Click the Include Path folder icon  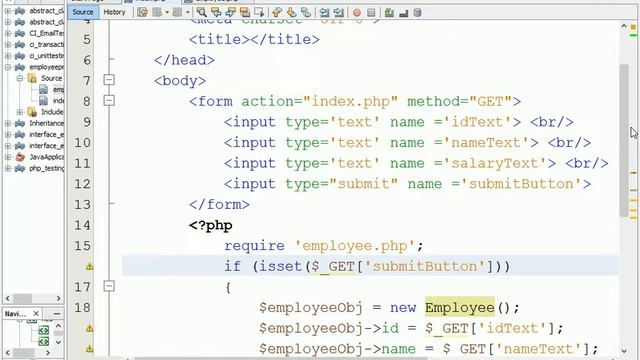tap(32, 111)
